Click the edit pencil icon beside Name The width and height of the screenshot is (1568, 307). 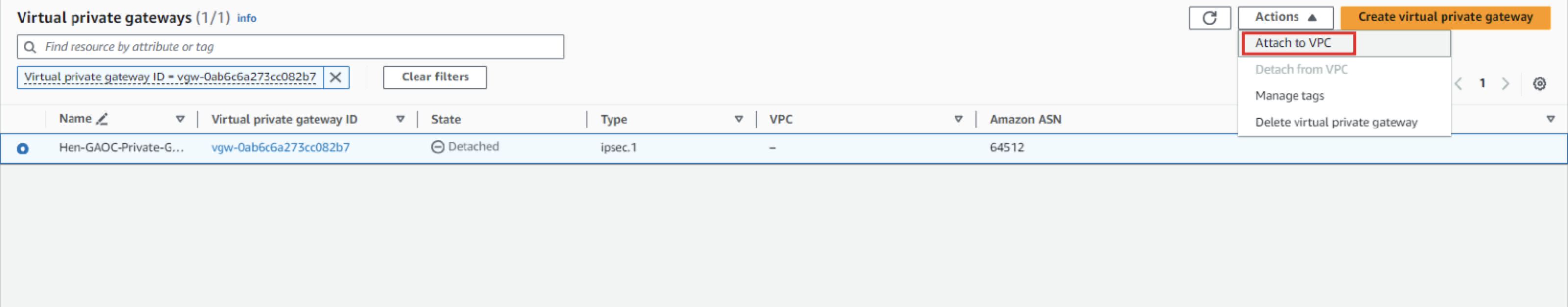pyautogui.click(x=102, y=119)
